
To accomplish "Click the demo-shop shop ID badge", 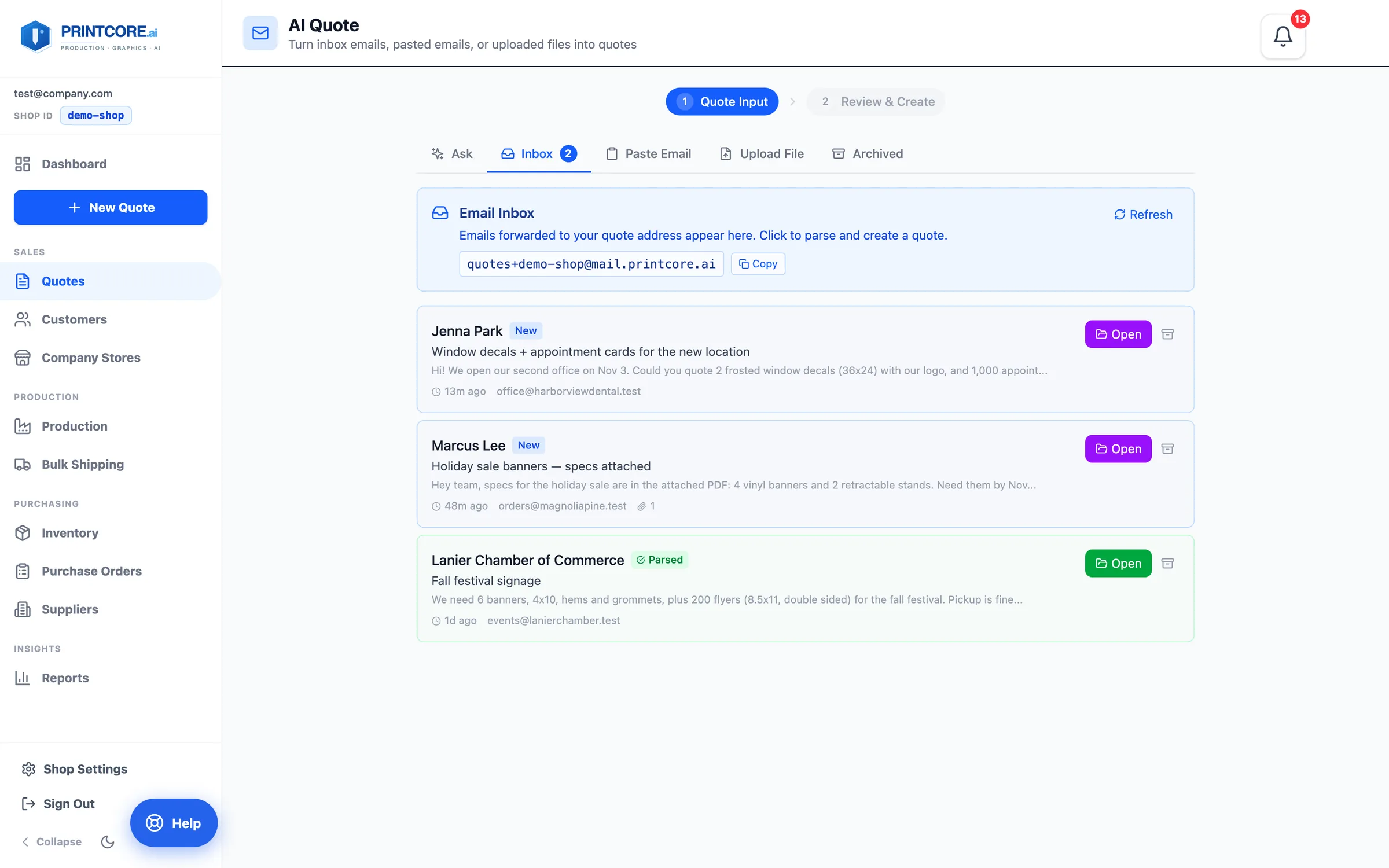I will (96, 115).
